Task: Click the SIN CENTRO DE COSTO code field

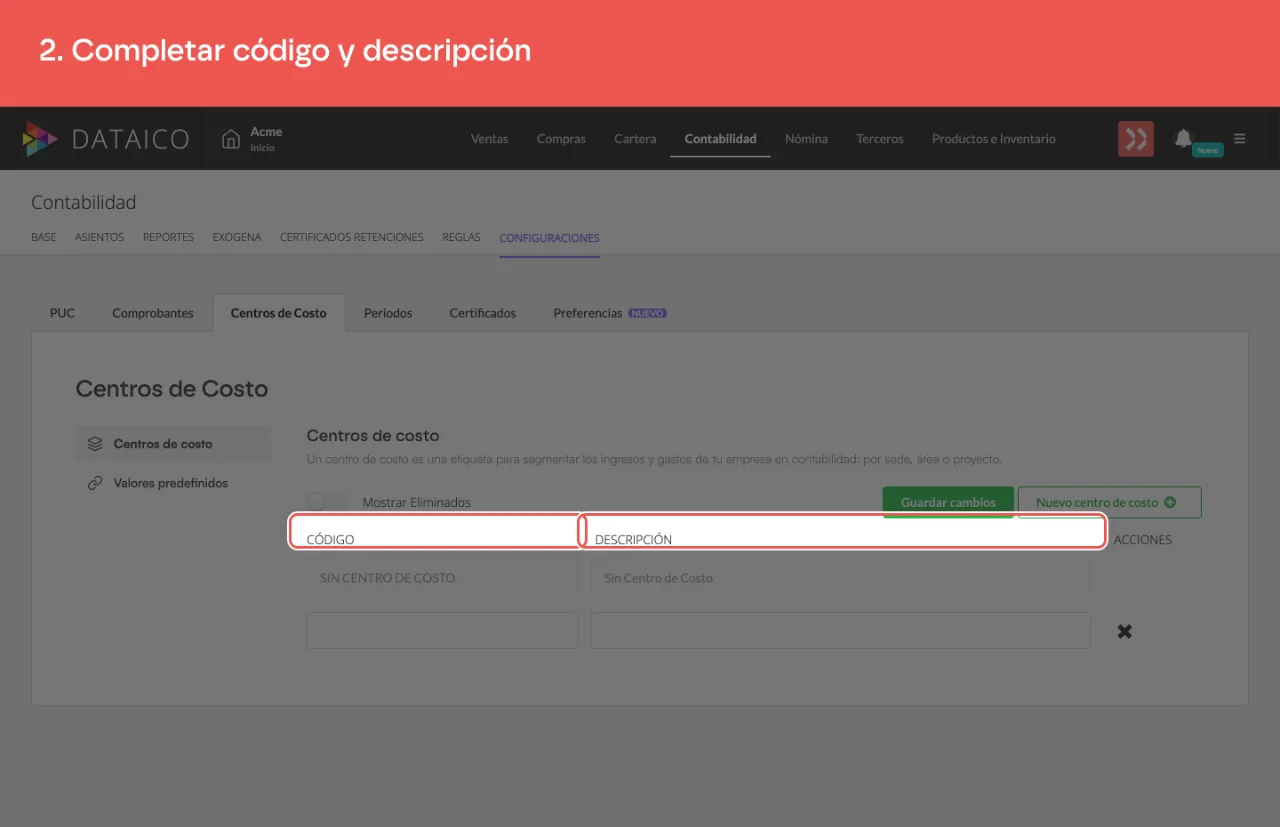Action: pos(442,578)
